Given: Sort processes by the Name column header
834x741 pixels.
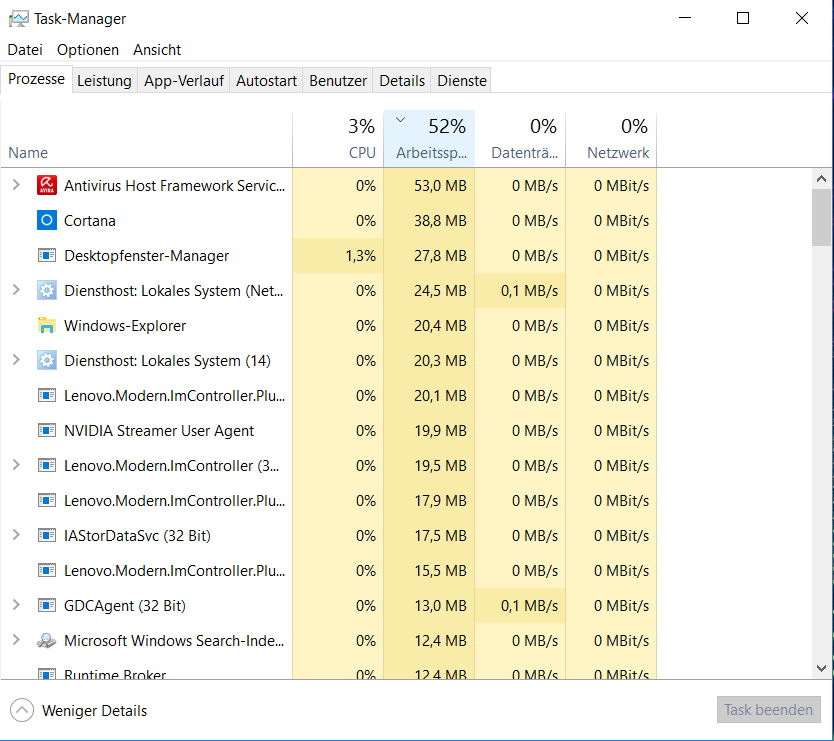Looking at the screenshot, I should coord(146,140).
